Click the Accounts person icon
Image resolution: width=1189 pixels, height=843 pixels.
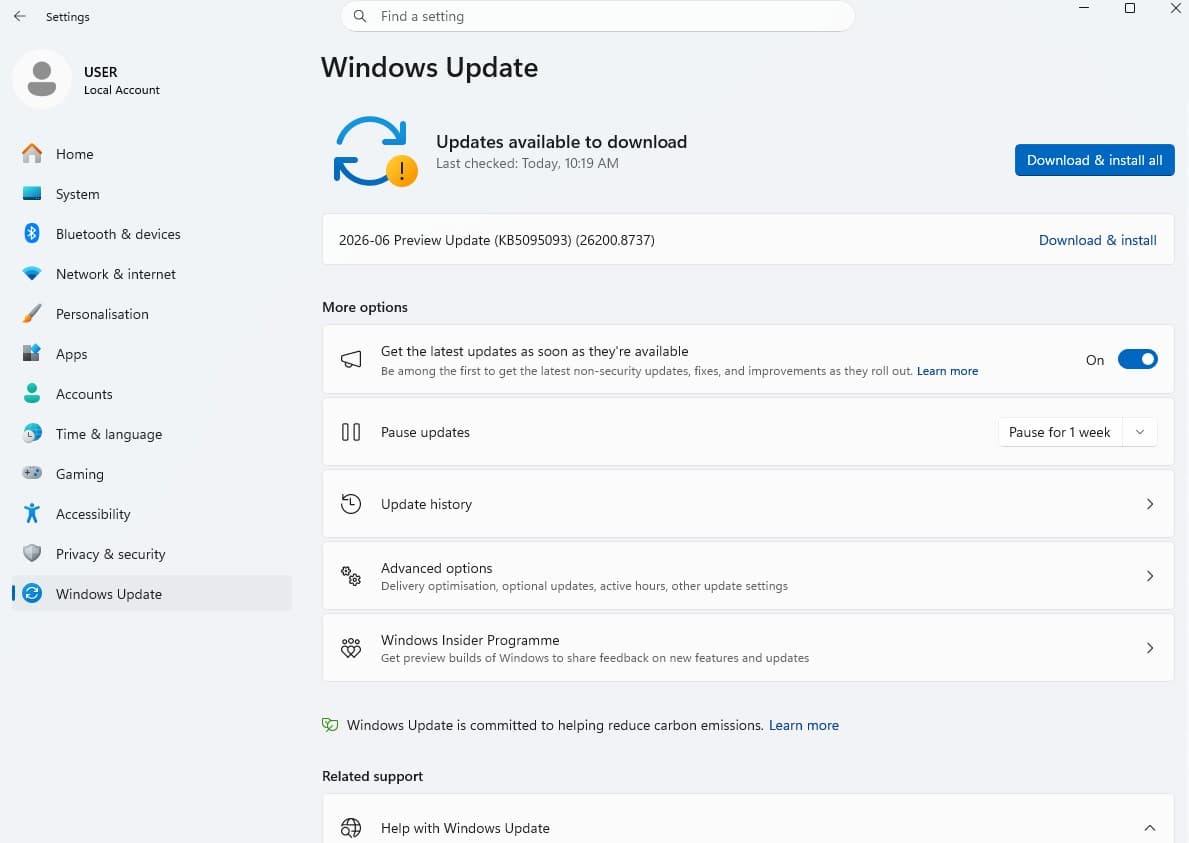point(32,393)
